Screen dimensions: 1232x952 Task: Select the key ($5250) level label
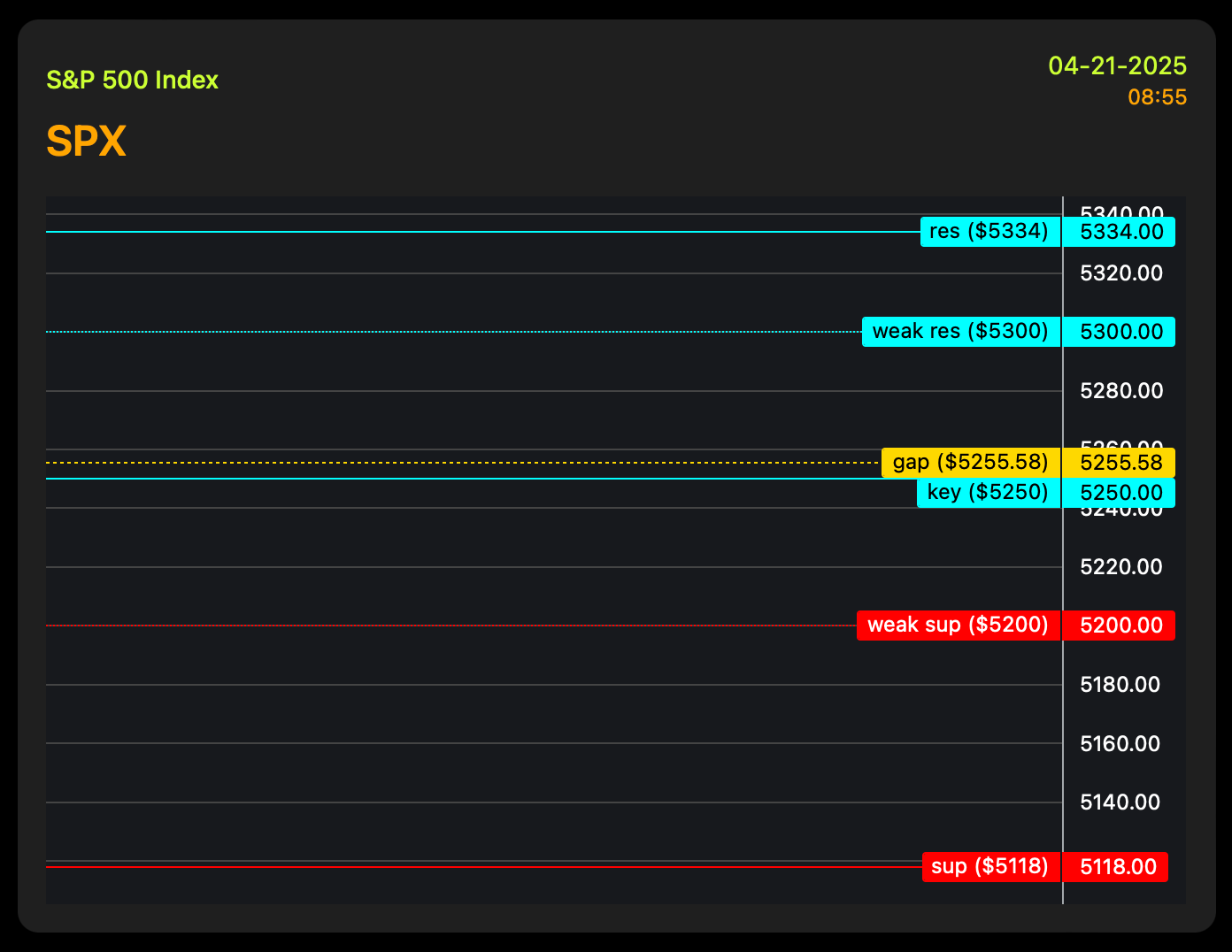coord(988,493)
